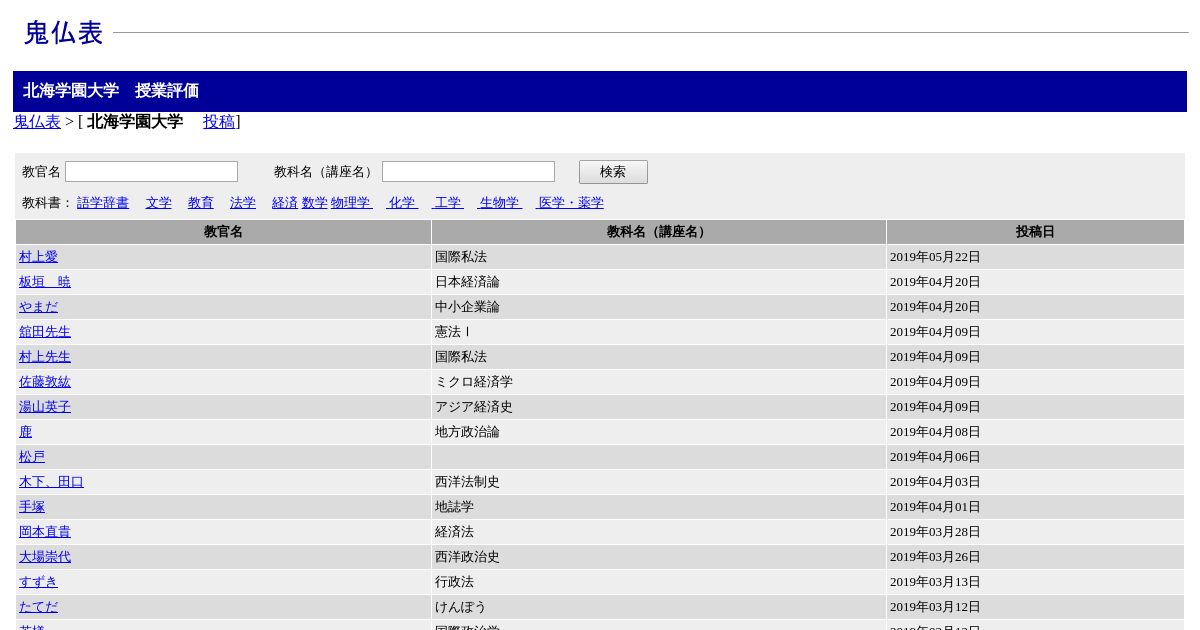Open instructor 舘田先生's link
The image size is (1200, 630).
(45, 332)
